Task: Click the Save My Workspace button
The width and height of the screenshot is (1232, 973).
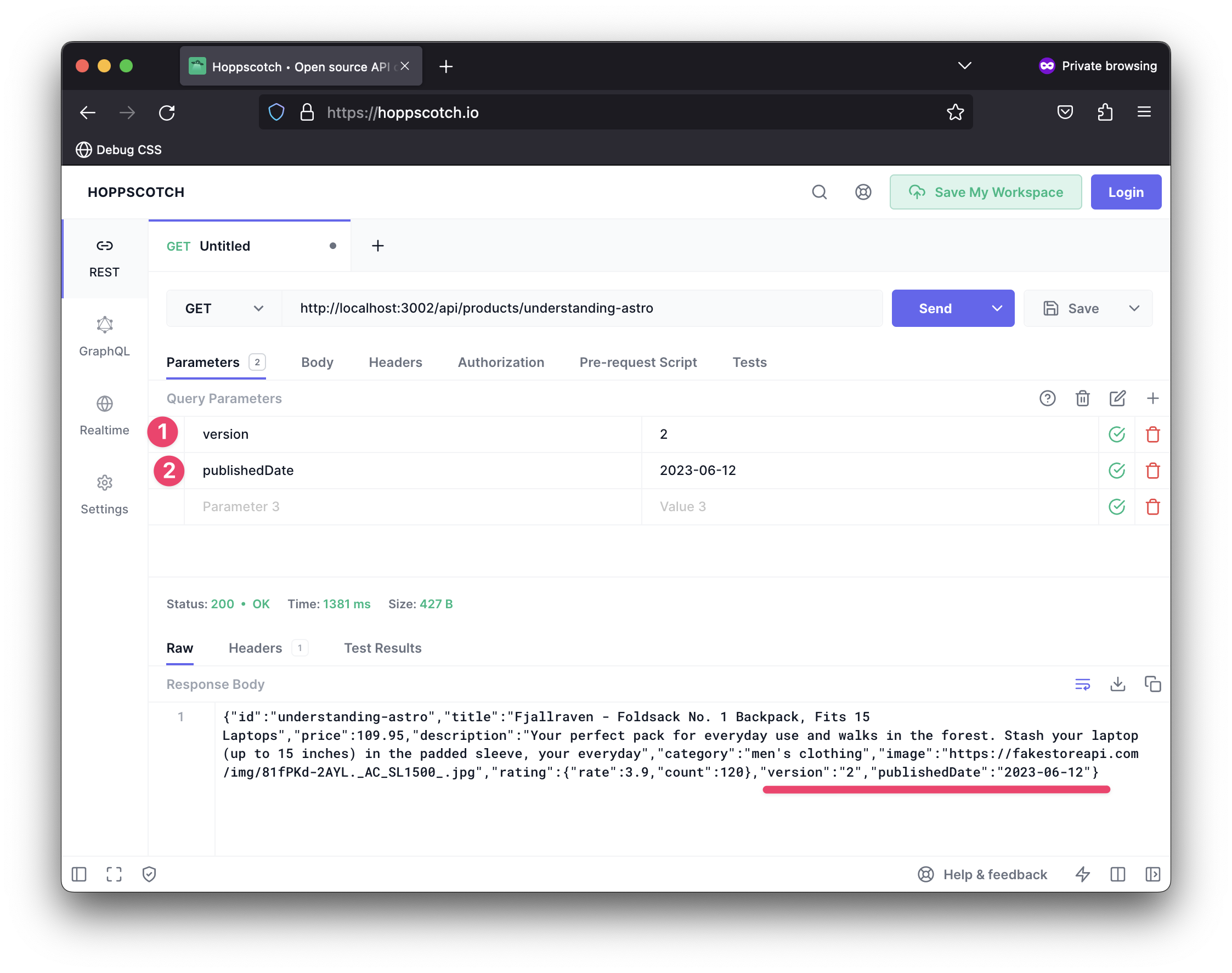Action: 986,192
